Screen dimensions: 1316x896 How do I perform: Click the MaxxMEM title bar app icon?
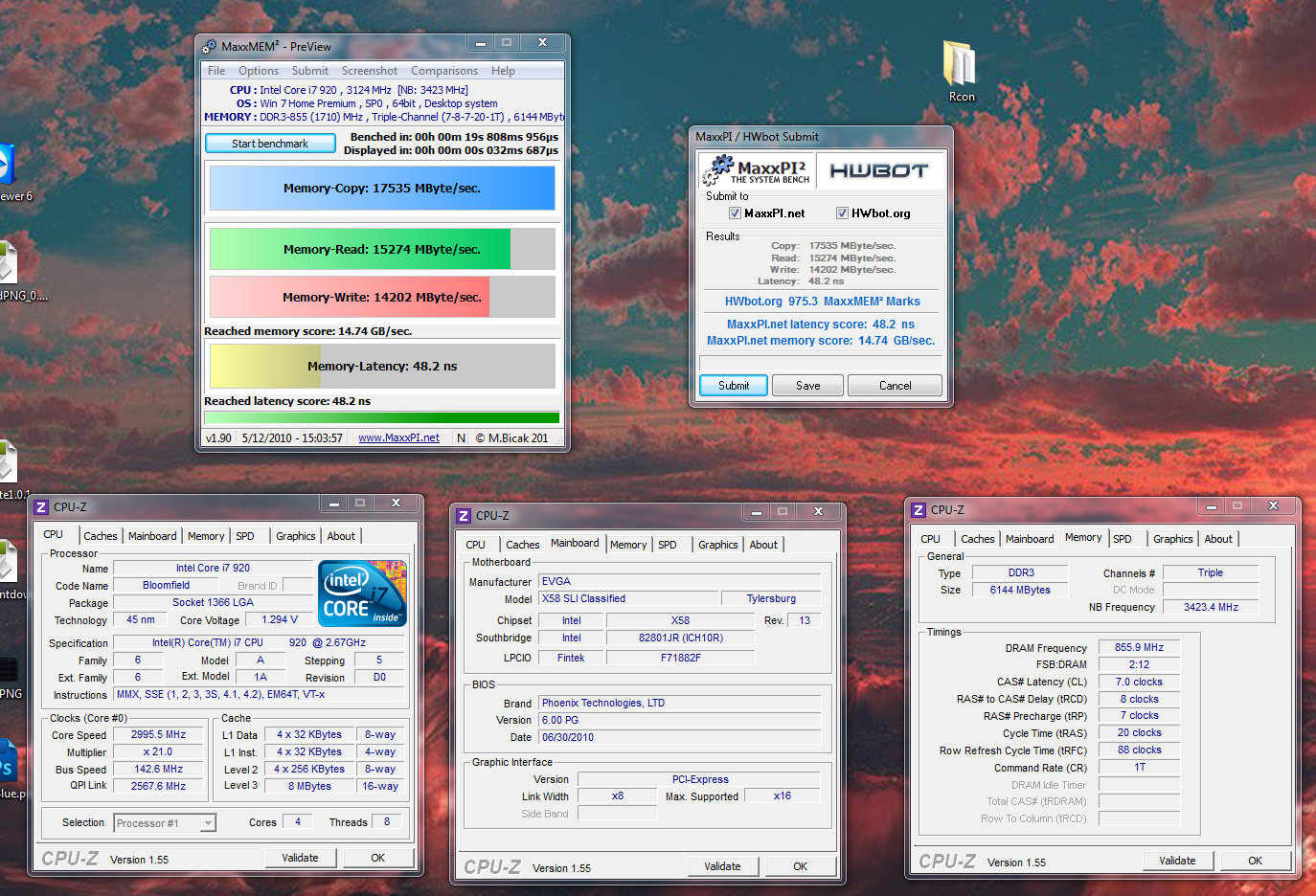point(210,46)
